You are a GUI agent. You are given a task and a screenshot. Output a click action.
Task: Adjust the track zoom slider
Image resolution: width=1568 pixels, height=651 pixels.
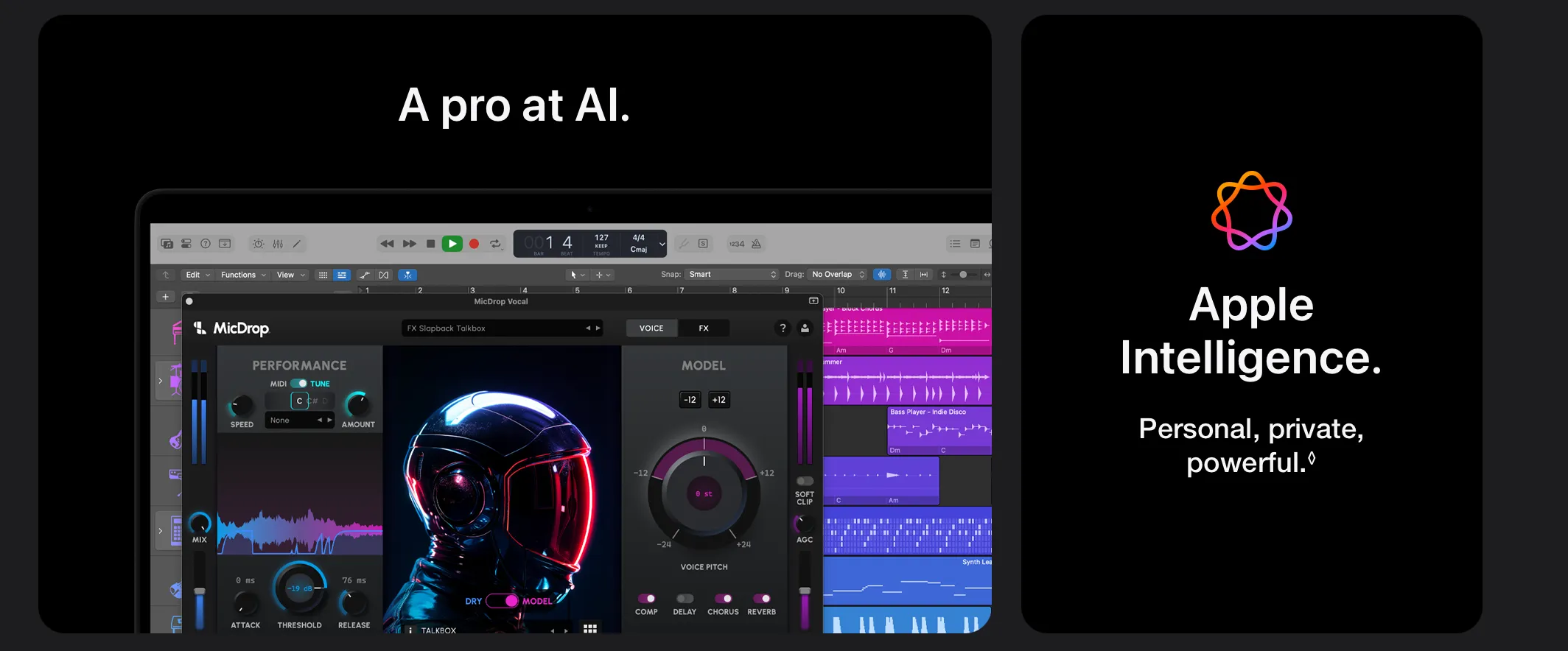coord(963,275)
